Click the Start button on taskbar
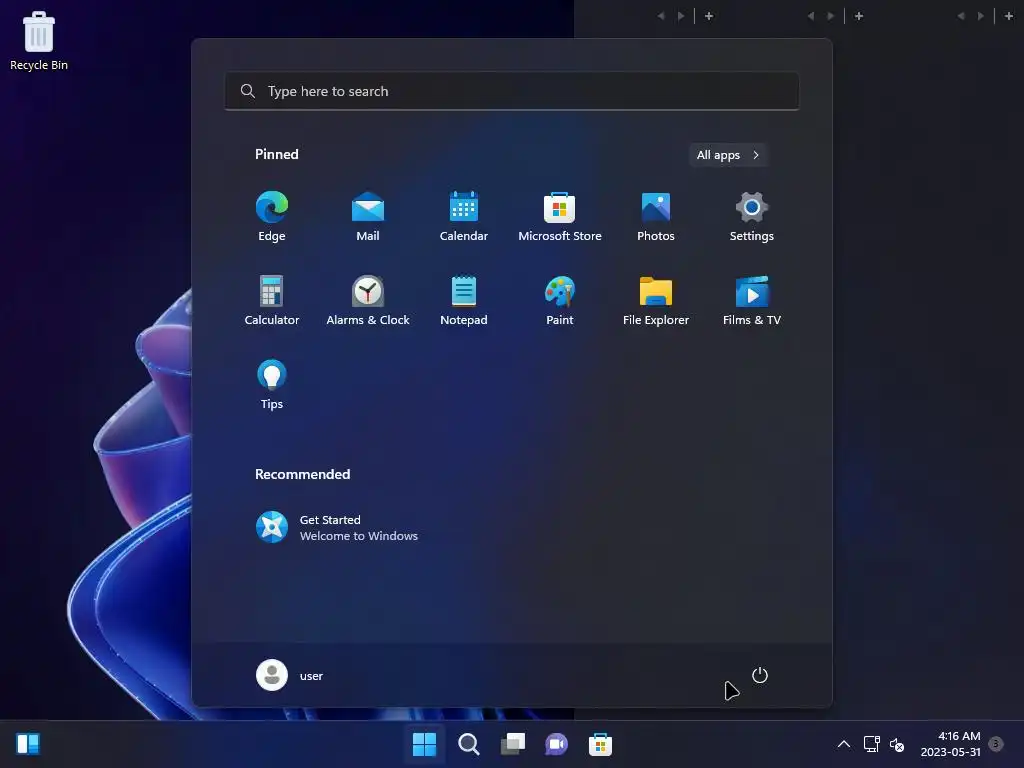The width and height of the screenshot is (1024, 768). point(424,744)
